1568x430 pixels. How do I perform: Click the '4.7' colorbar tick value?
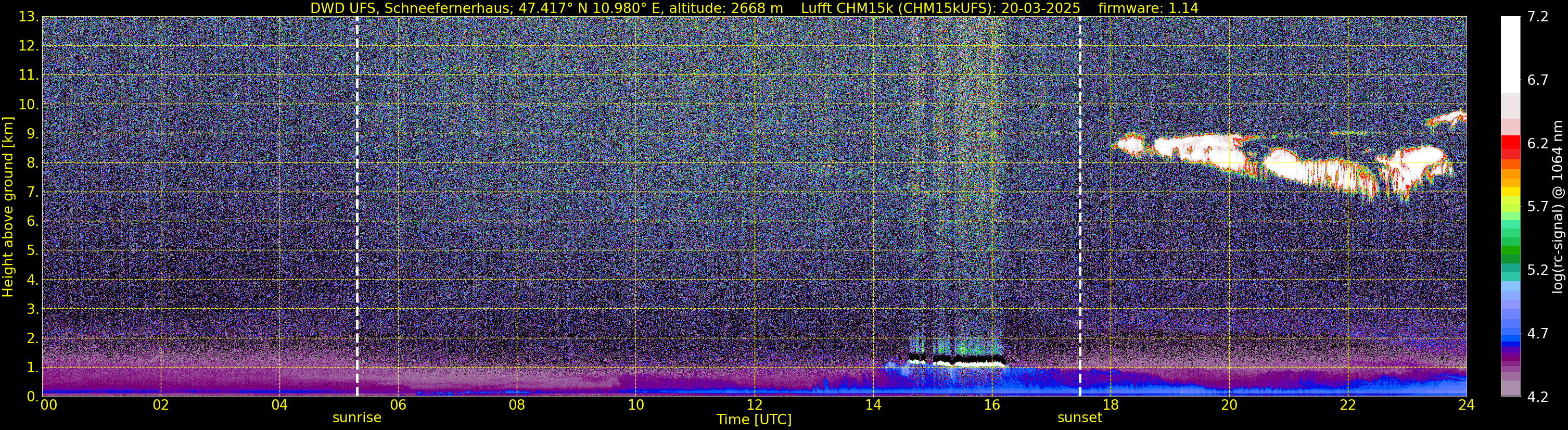[x=1538, y=333]
